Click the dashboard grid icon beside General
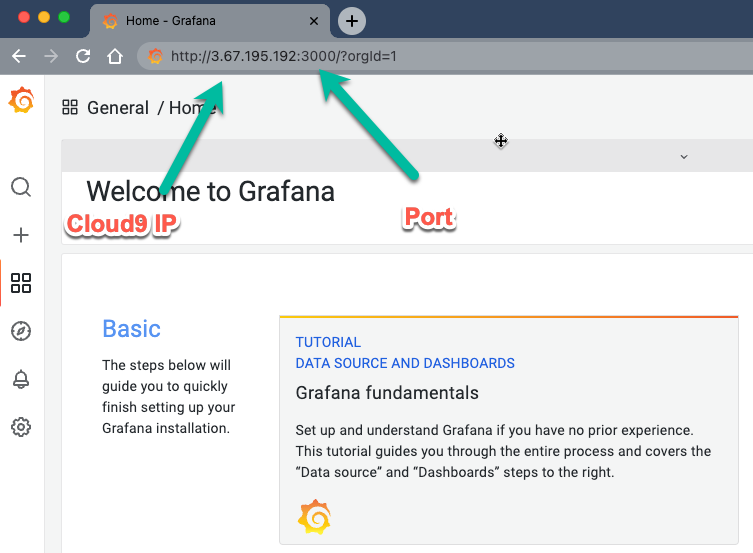This screenshot has width=753, height=553. point(70,108)
